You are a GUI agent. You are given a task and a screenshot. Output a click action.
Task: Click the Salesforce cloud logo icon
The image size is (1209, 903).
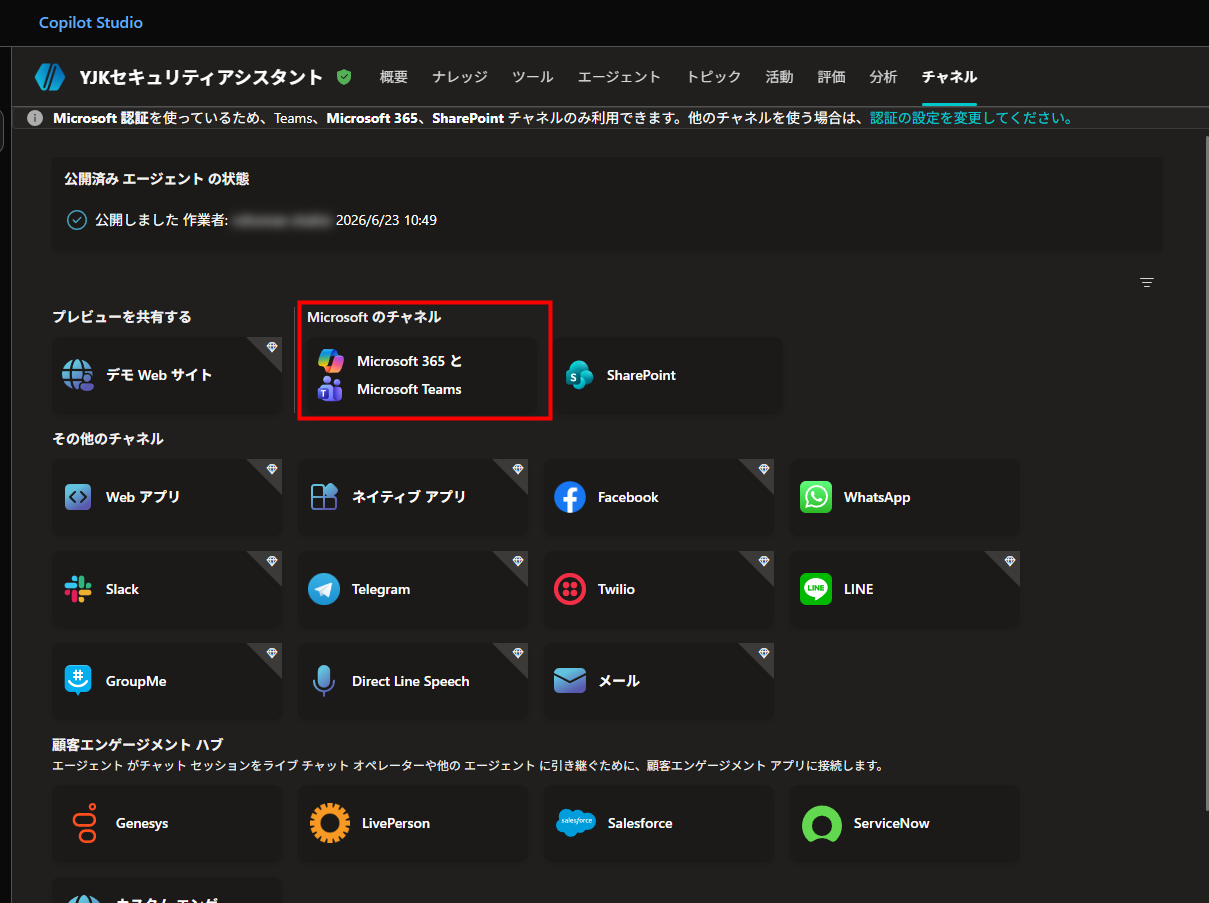click(576, 822)
